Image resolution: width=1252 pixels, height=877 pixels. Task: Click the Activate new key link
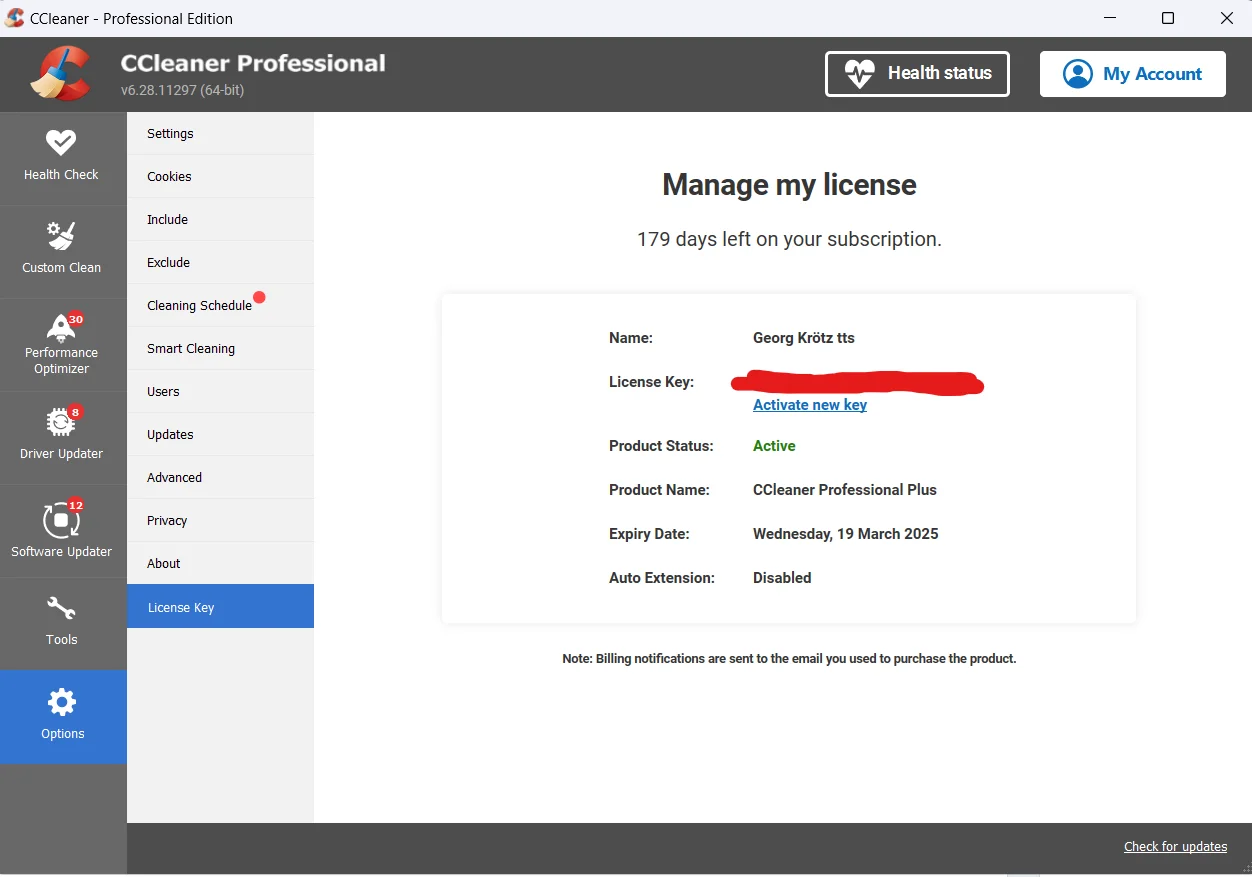click(810, 405)
